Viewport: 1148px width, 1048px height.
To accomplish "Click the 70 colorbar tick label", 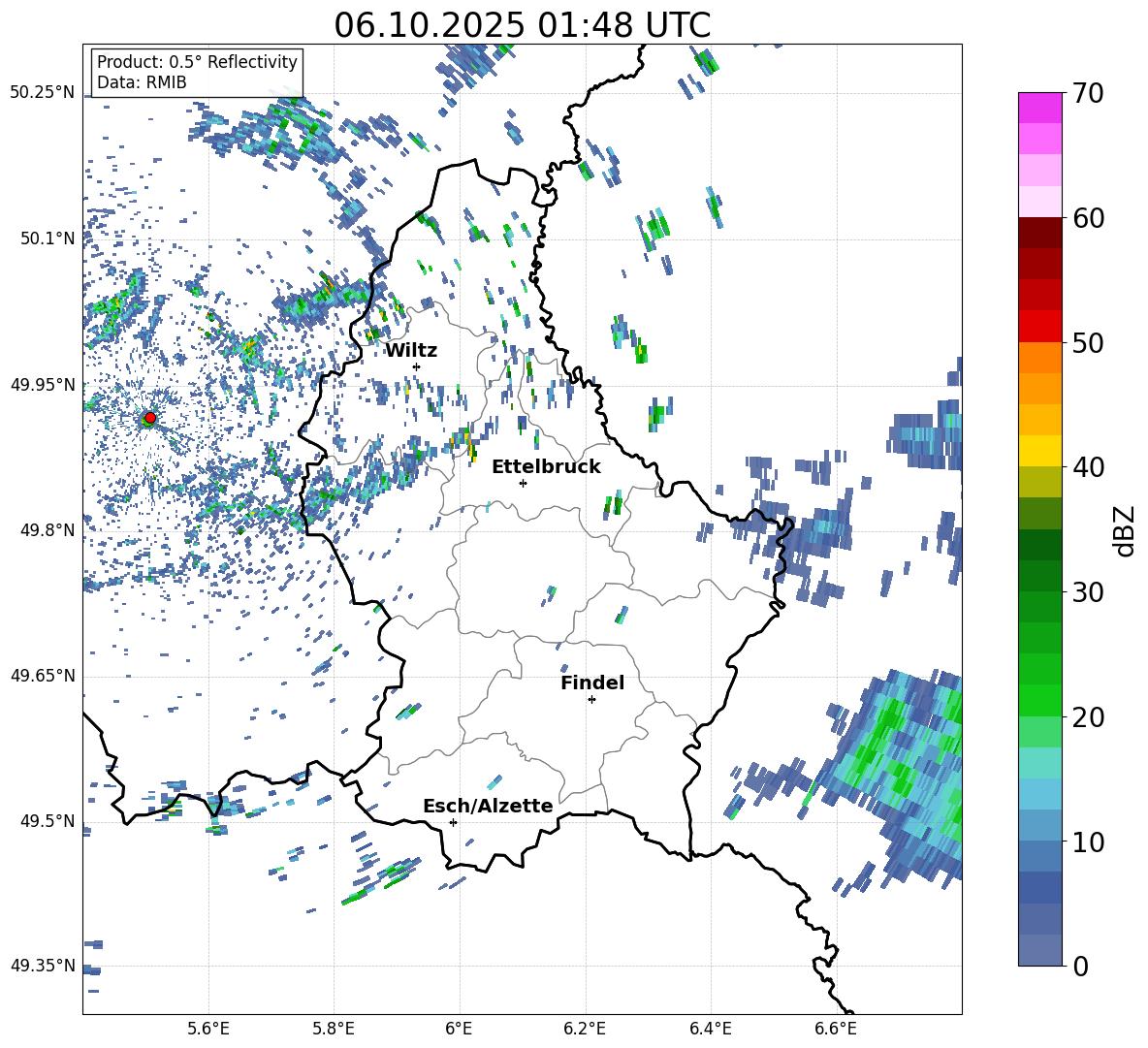I will (x=1087, y=93).
